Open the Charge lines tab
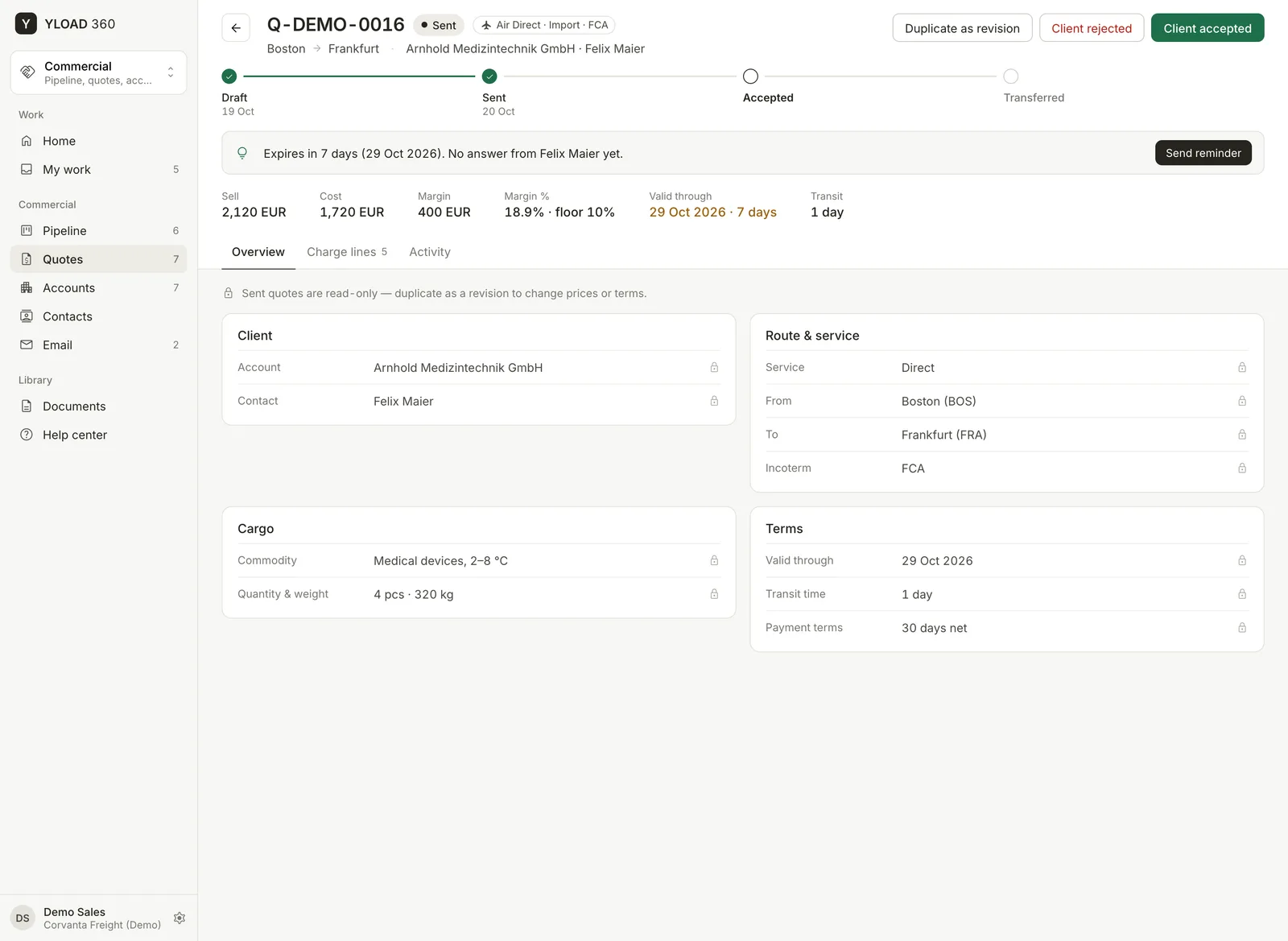 pyautogui.click(x=347, y=252)
